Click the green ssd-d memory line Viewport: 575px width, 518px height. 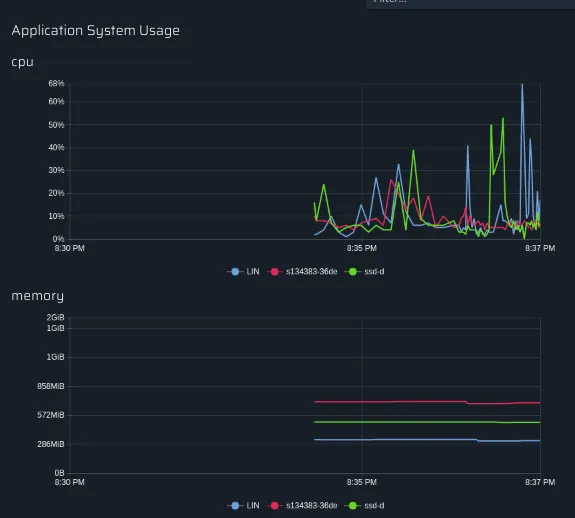427,422
